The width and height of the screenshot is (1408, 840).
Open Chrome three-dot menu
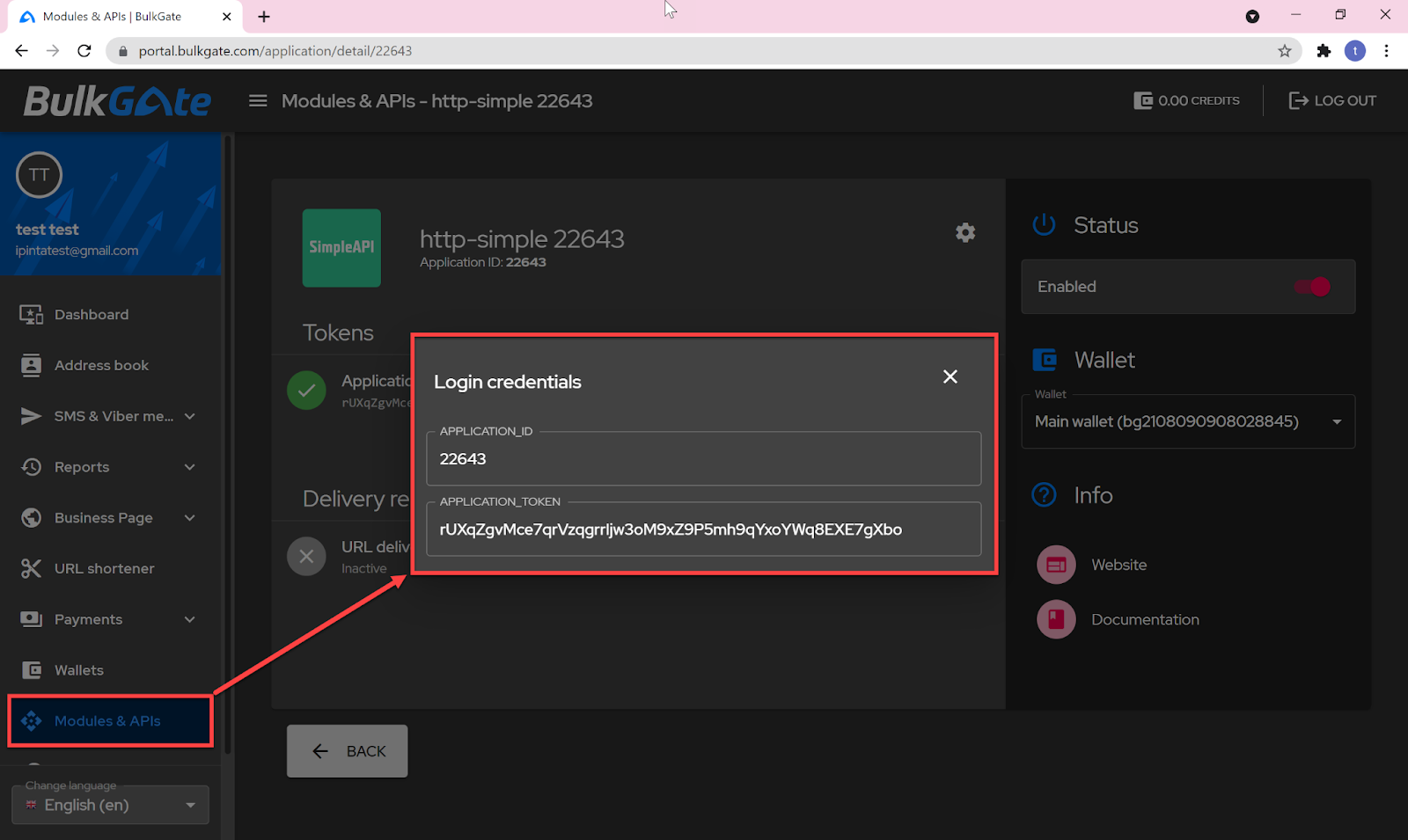coord(1386,51)
